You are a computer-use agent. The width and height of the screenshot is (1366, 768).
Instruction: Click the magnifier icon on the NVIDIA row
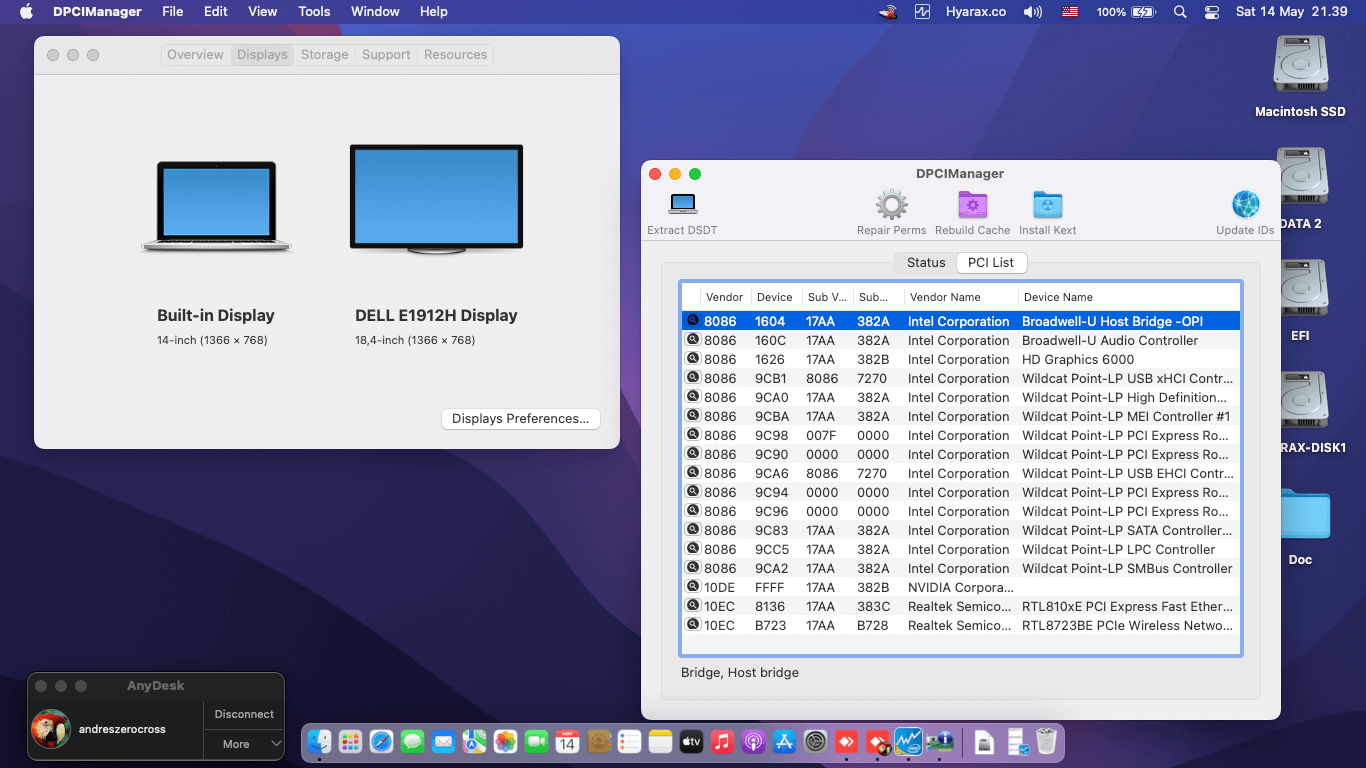coord(692,587)
